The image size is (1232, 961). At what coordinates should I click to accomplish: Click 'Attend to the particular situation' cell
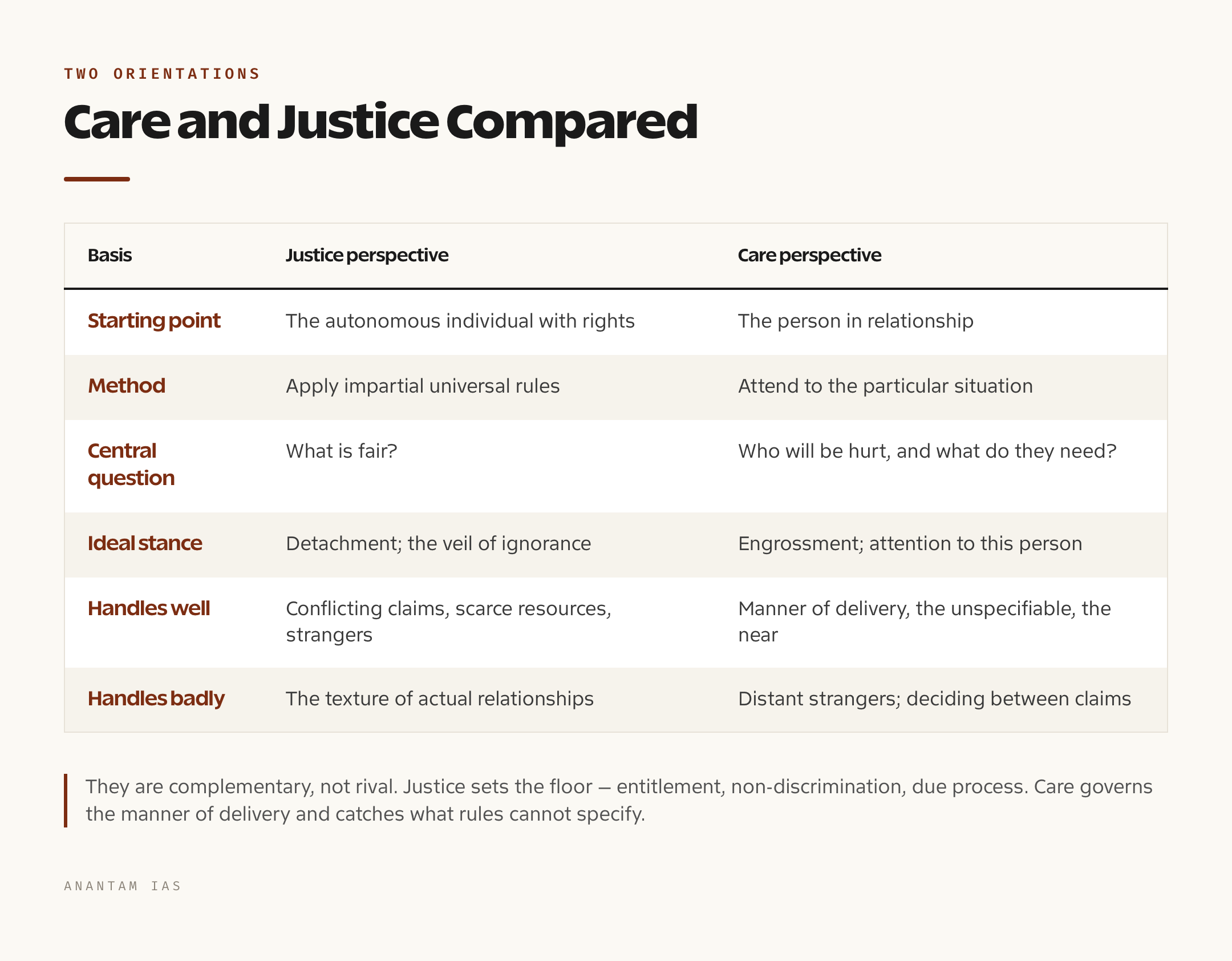click(885, 386)
